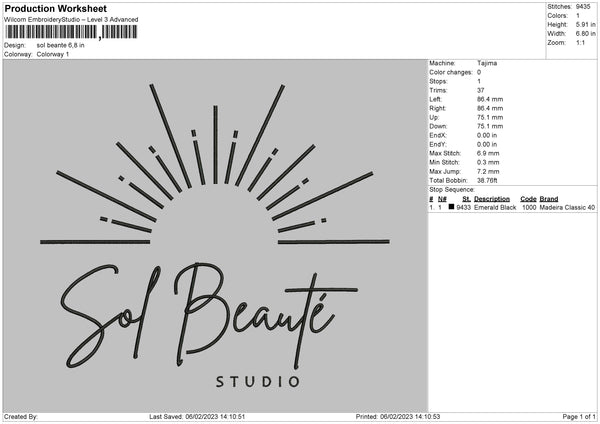The width and height of the screenshot is (600, 424).
Task: Click the Height value 5.91 in
Action: [585, 24]
